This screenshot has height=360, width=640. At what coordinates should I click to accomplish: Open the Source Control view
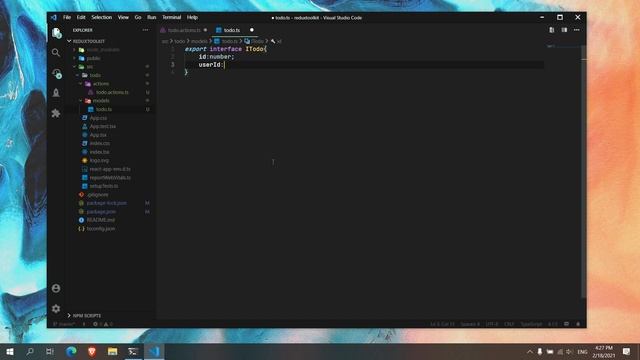[56, 73]
